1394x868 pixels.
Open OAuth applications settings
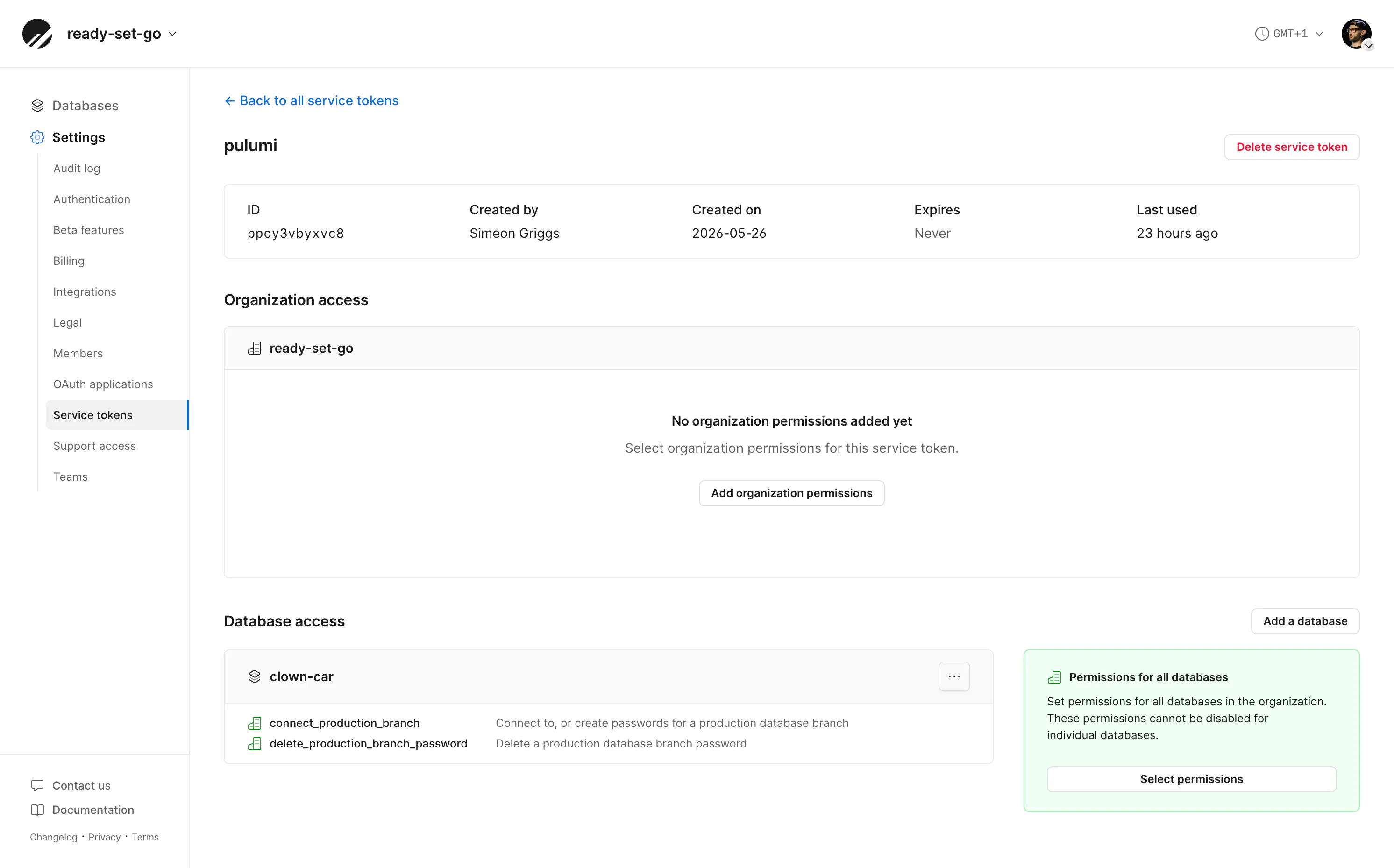103,384
